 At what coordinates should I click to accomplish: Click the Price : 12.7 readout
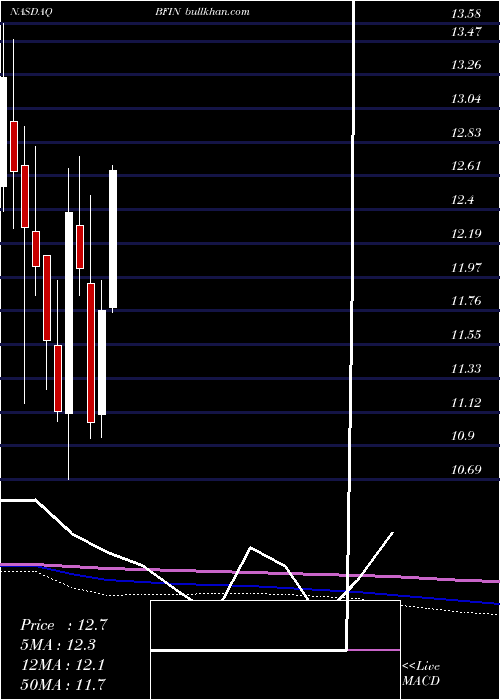point(64,625)
